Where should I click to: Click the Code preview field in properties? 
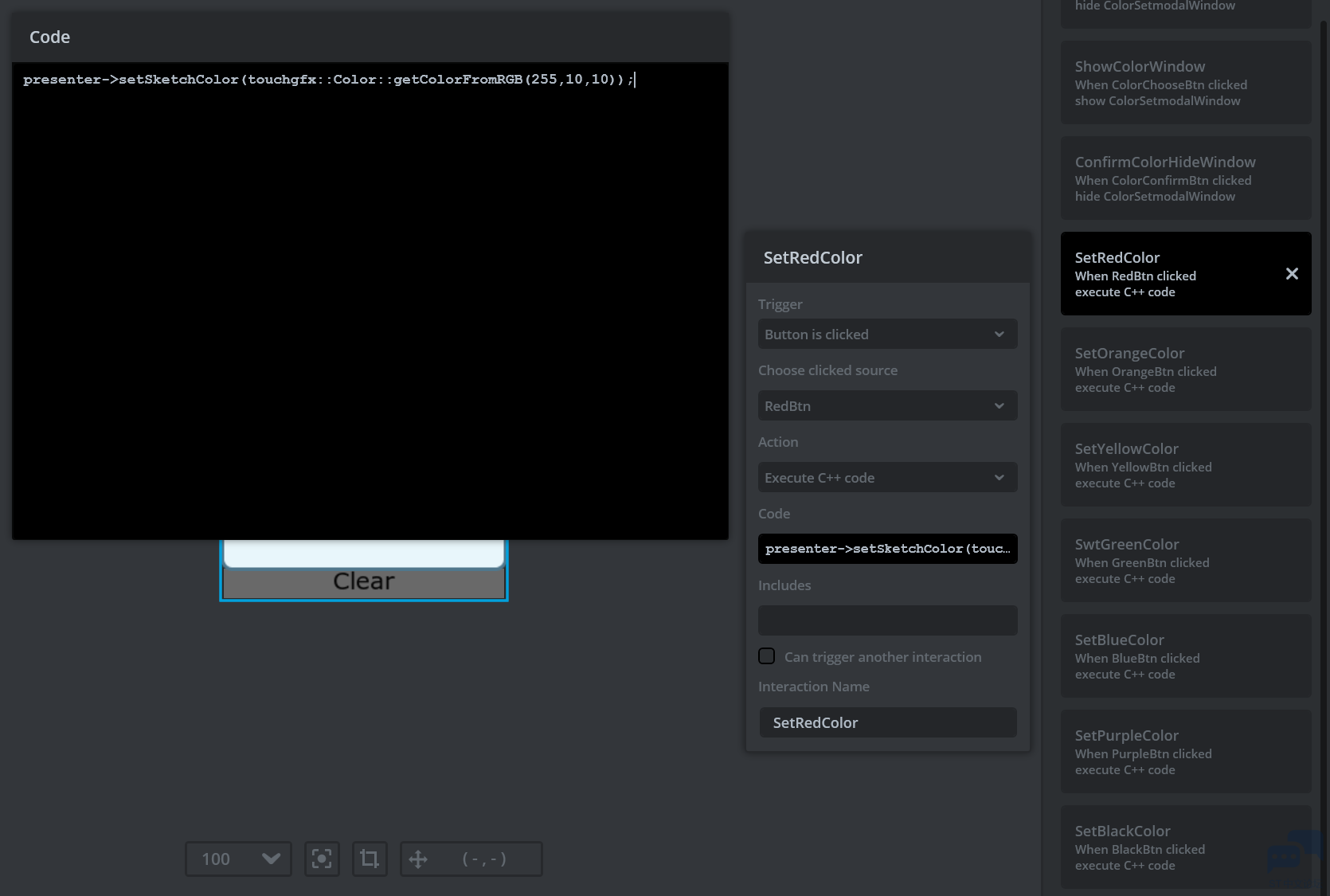(887, 549)
